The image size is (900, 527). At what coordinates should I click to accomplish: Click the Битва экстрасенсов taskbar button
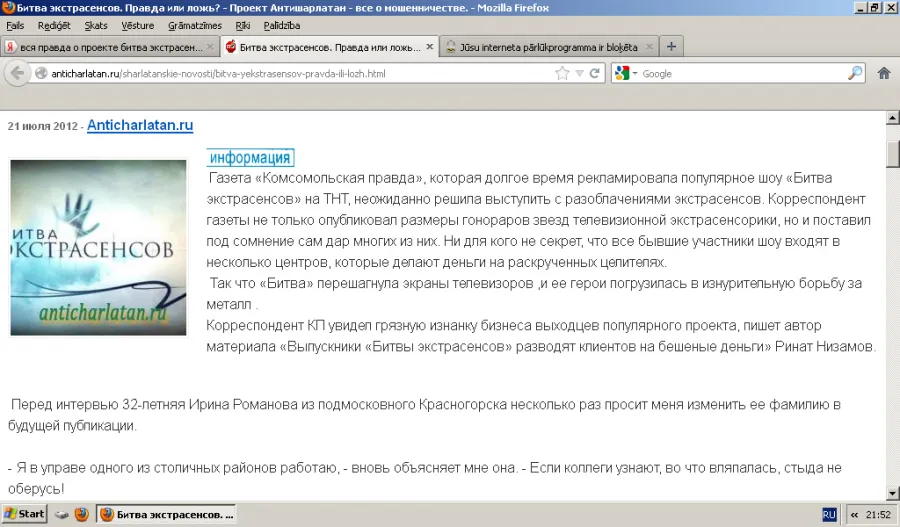166,514
